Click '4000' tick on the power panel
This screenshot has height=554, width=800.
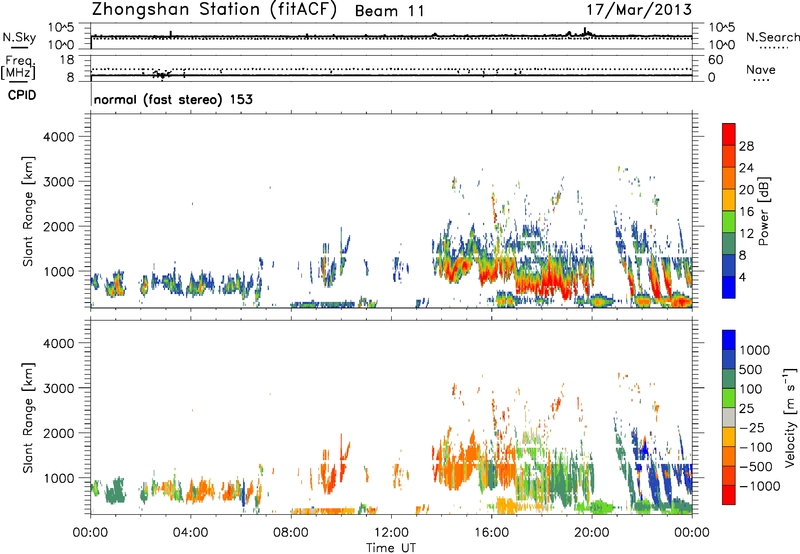click(x=59, y=137)
